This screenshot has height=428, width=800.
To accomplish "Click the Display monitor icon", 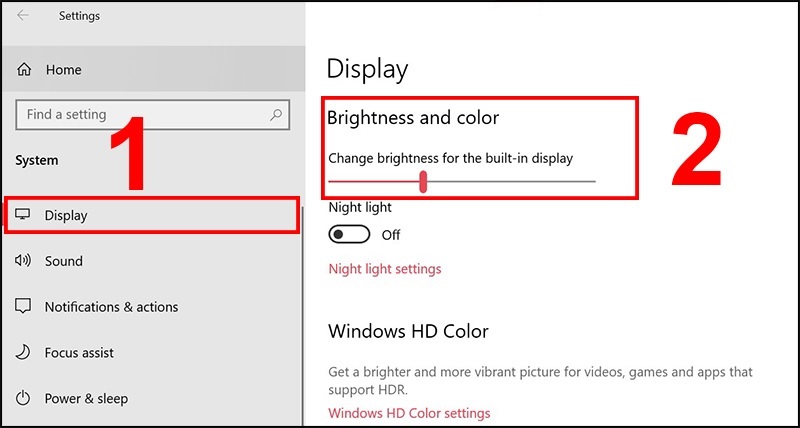I will coord(22,215).
